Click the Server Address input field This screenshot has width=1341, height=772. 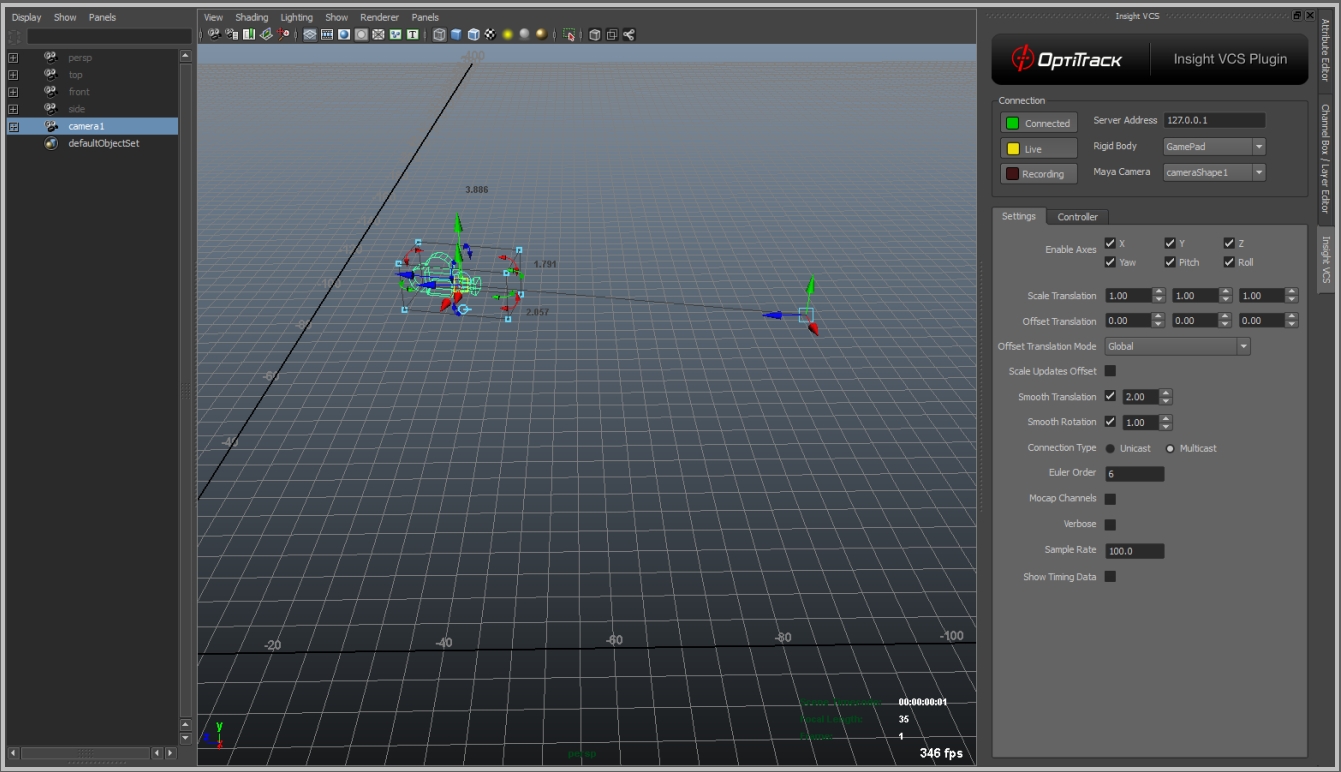(x=1213, y=120)
